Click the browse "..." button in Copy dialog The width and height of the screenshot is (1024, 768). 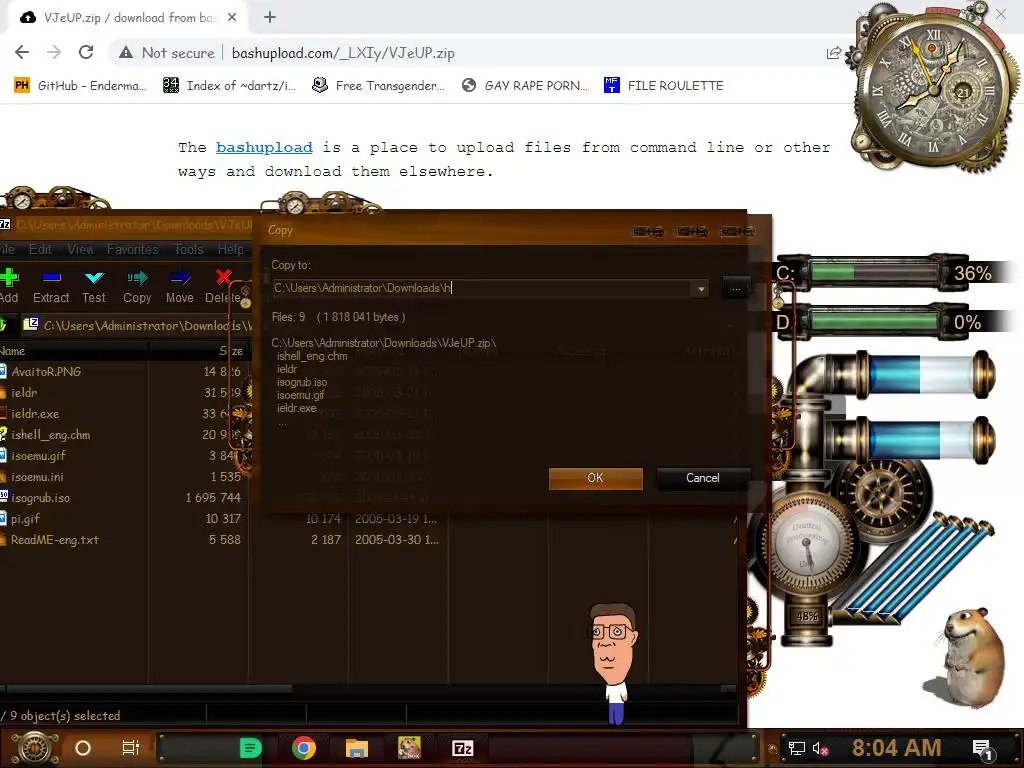pos(736,288)
